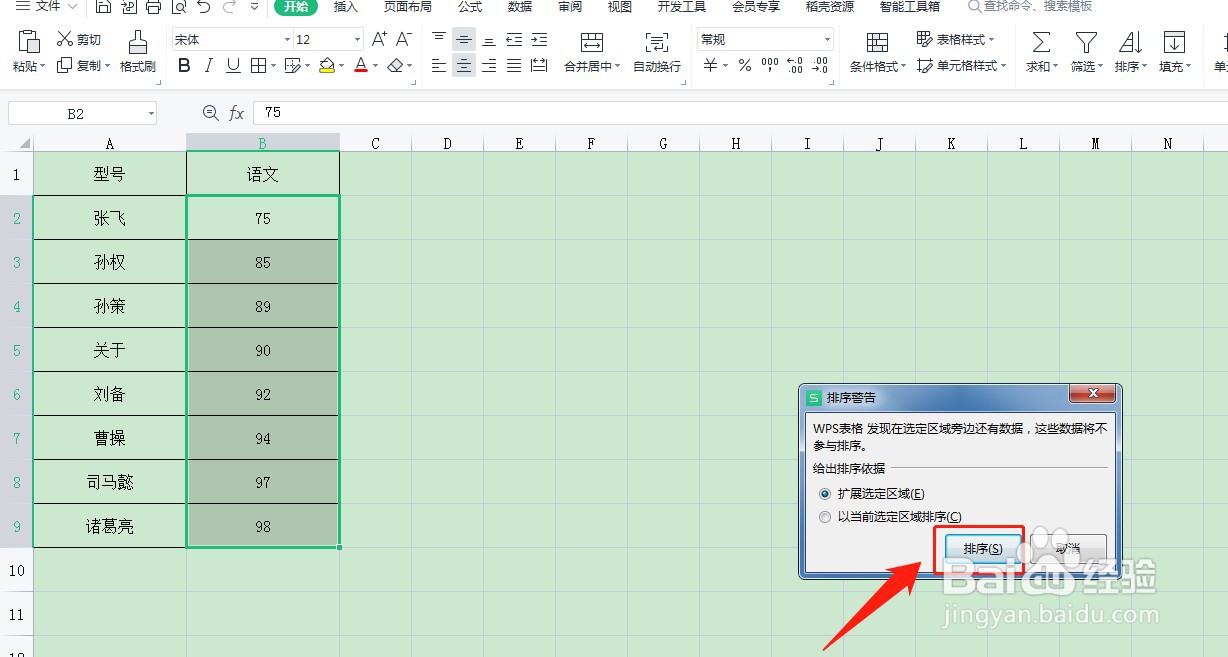Click the Copy (复制) button
Viewport: 1228px width, 657px height.
point(84,66)
